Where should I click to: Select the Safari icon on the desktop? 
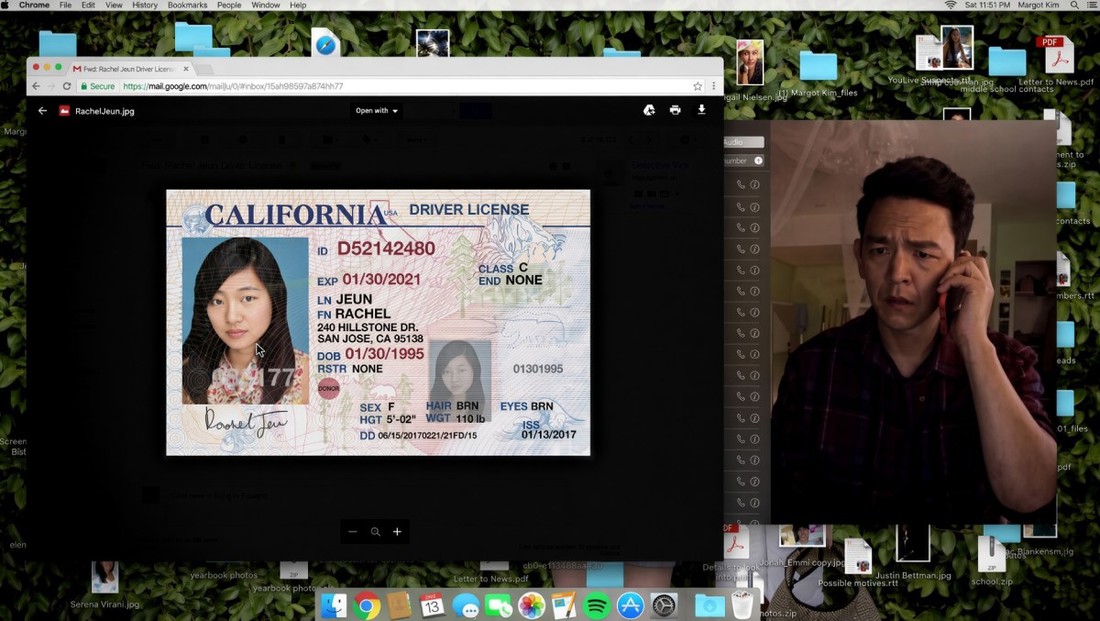(326, 44)
